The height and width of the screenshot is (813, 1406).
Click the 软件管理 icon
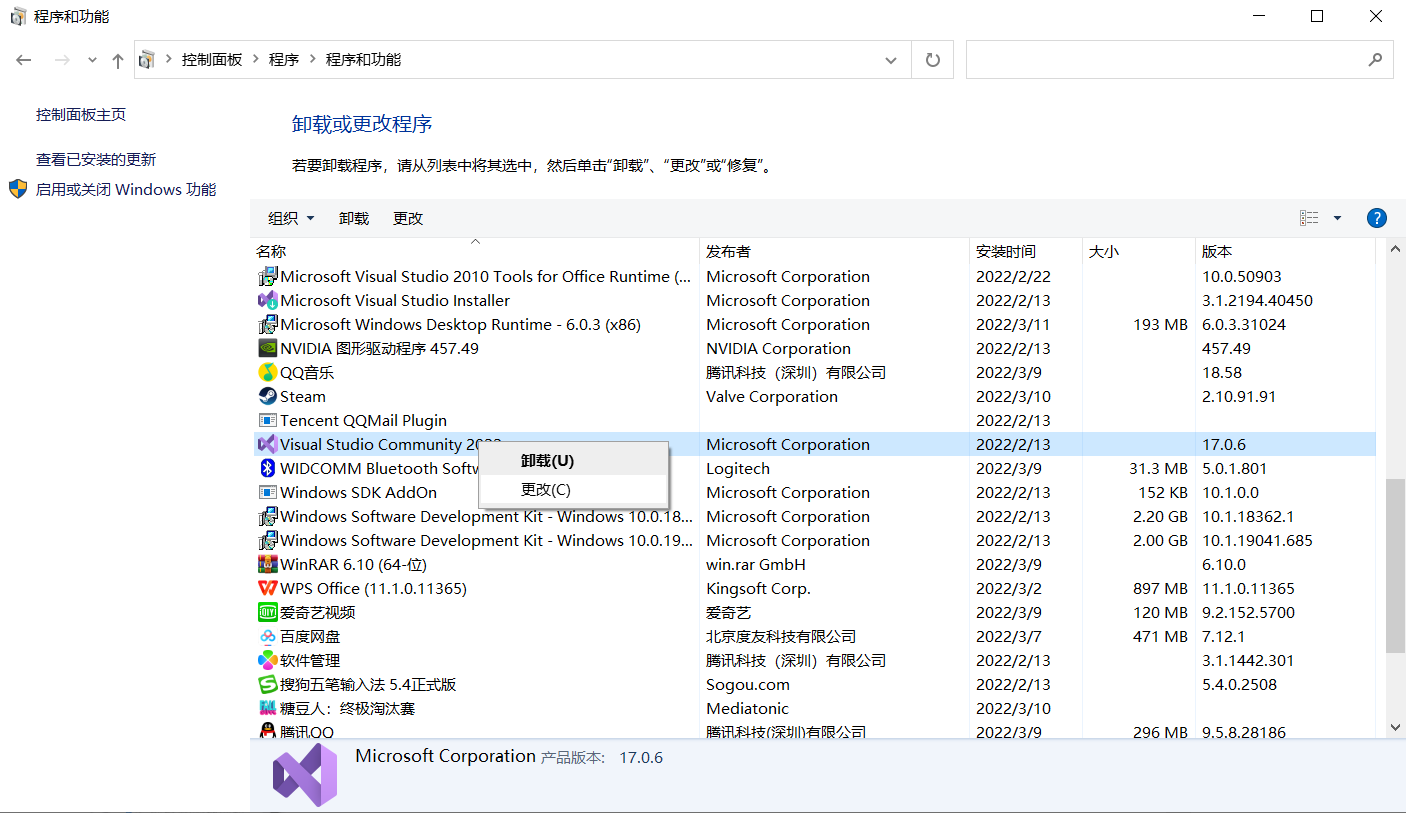click(267, 660)
